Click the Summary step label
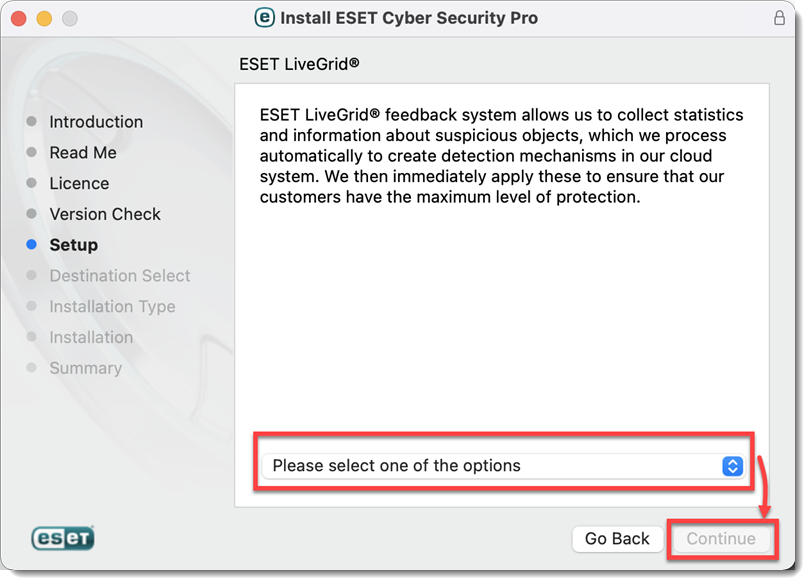Image resolution: width=810 pixels, height=585 pixels. 86,368
